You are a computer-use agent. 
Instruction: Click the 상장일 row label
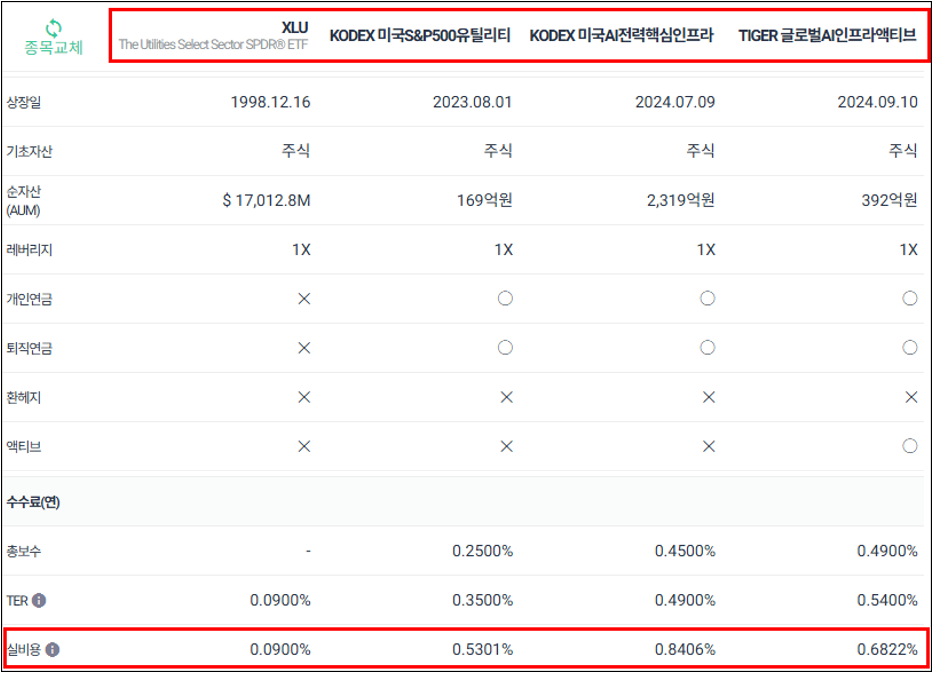[x=24, y=102]
